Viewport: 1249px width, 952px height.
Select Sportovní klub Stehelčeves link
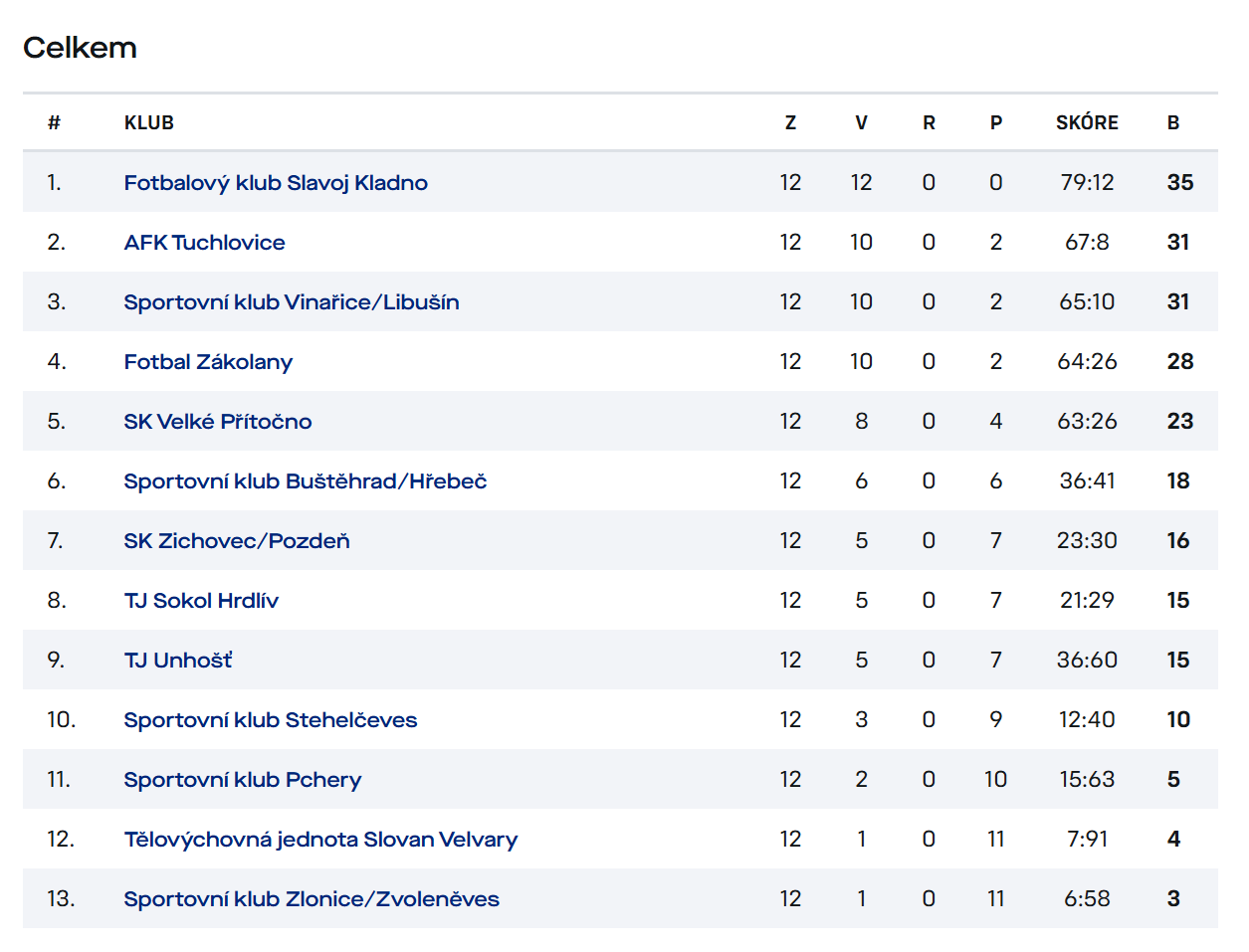pyautogui.click(x=270, y=720)
